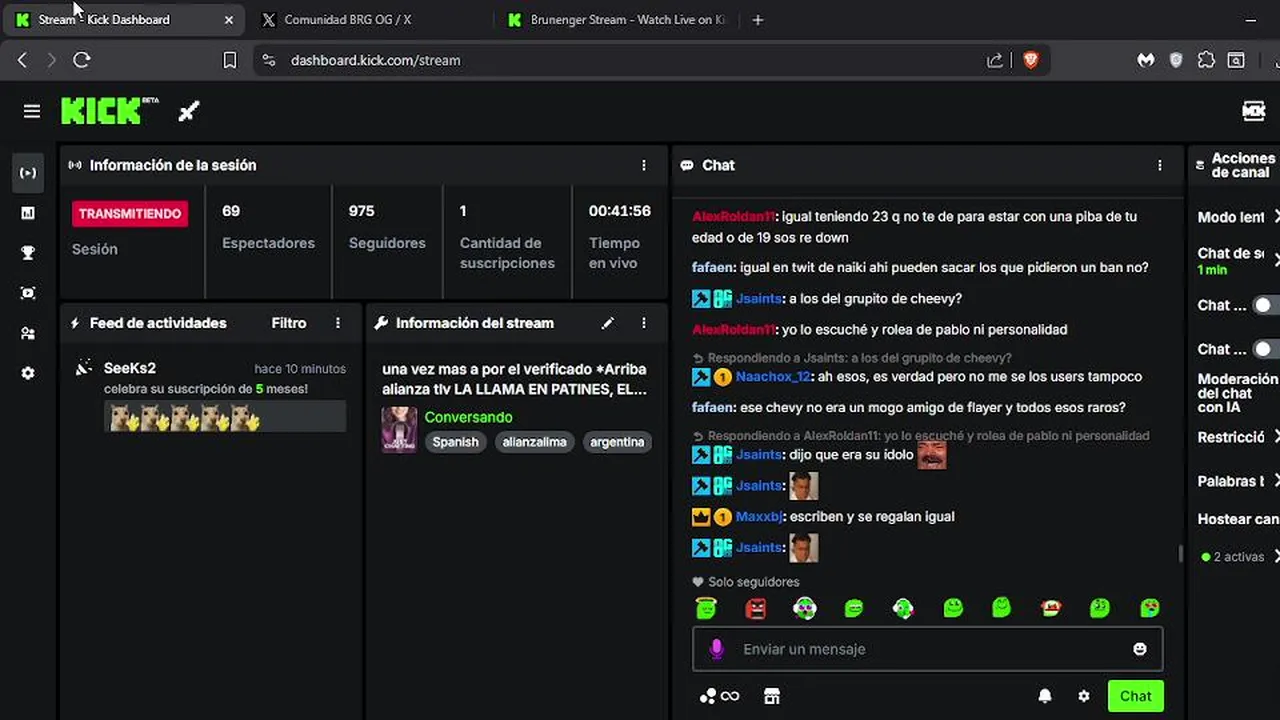This screenshot has height=720, width=1280.
Task: Click the Kick logo
Action: 109,110
